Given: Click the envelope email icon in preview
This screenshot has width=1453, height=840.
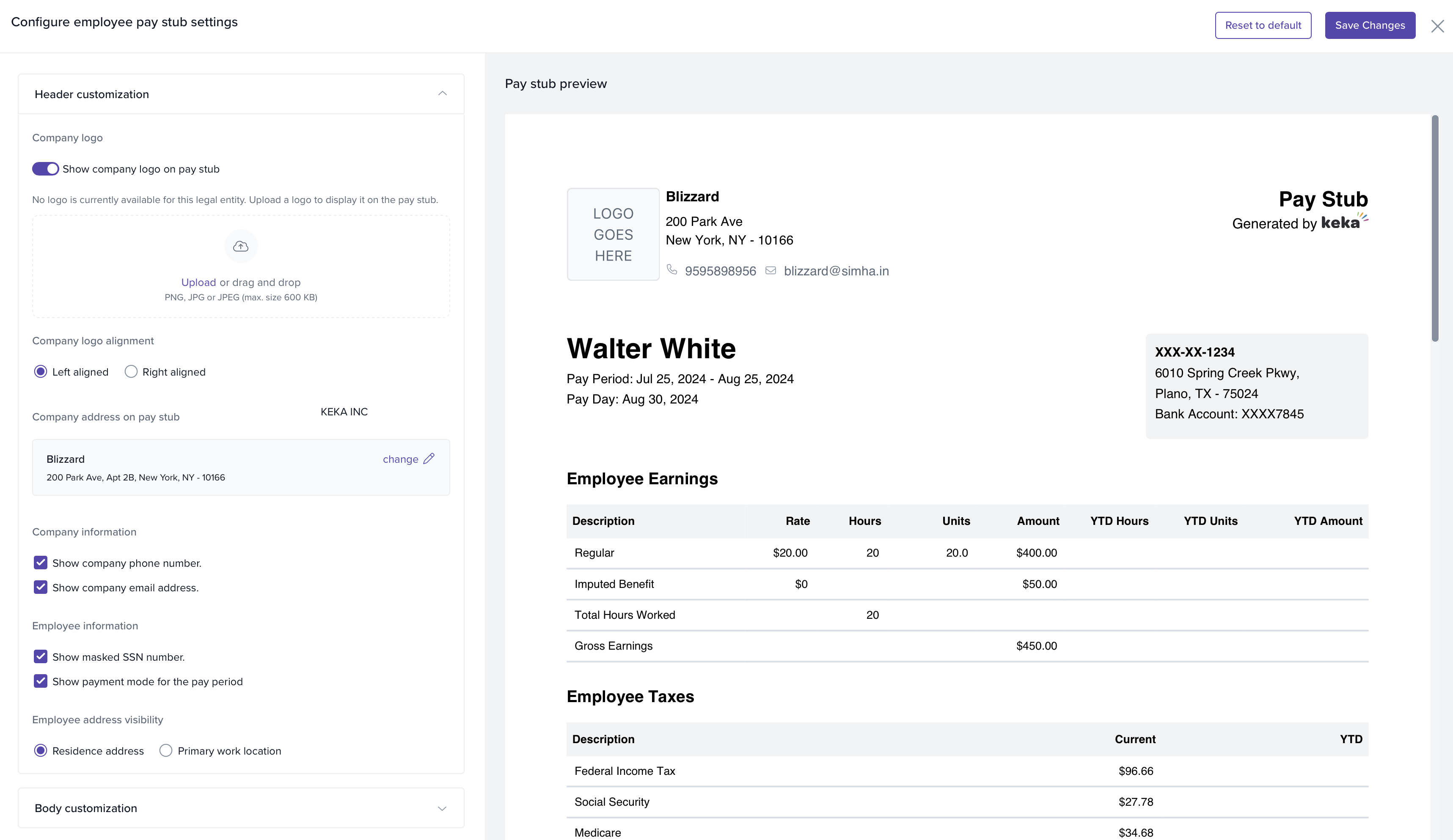Looking at the screenshot, I should click(x=771, y=270).
